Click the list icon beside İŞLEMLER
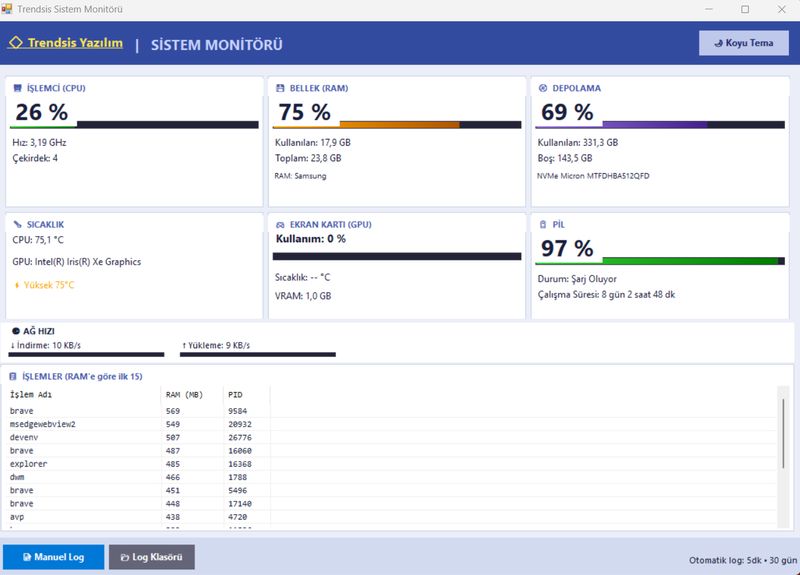The width and height of the screenshot is (800, 575). [13, 377]
